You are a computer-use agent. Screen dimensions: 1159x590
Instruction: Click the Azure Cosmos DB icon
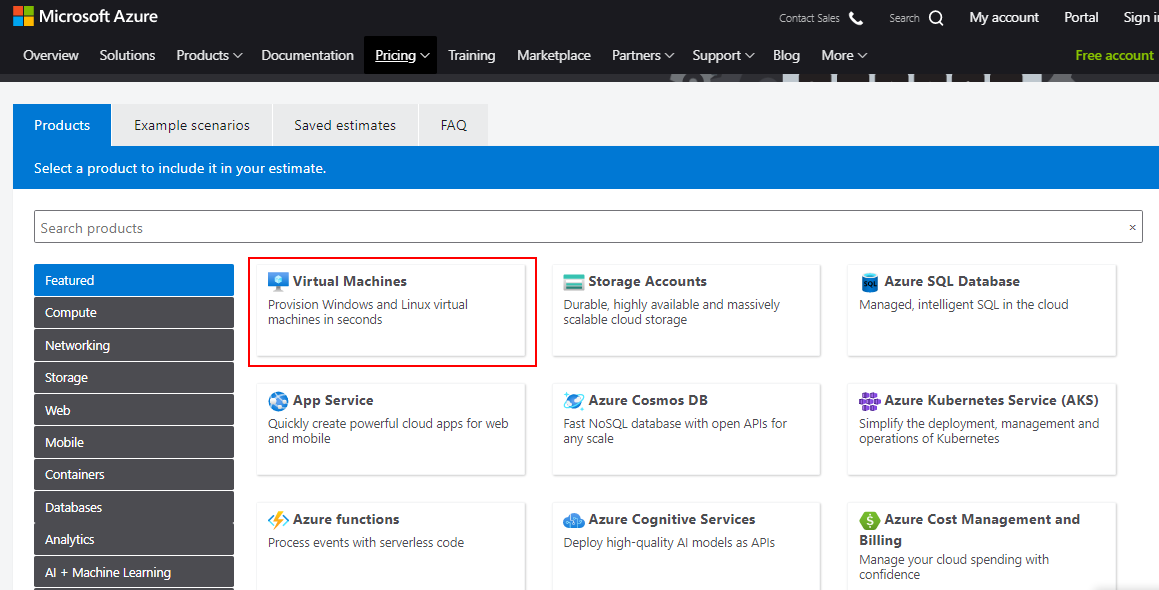(574, 401)
